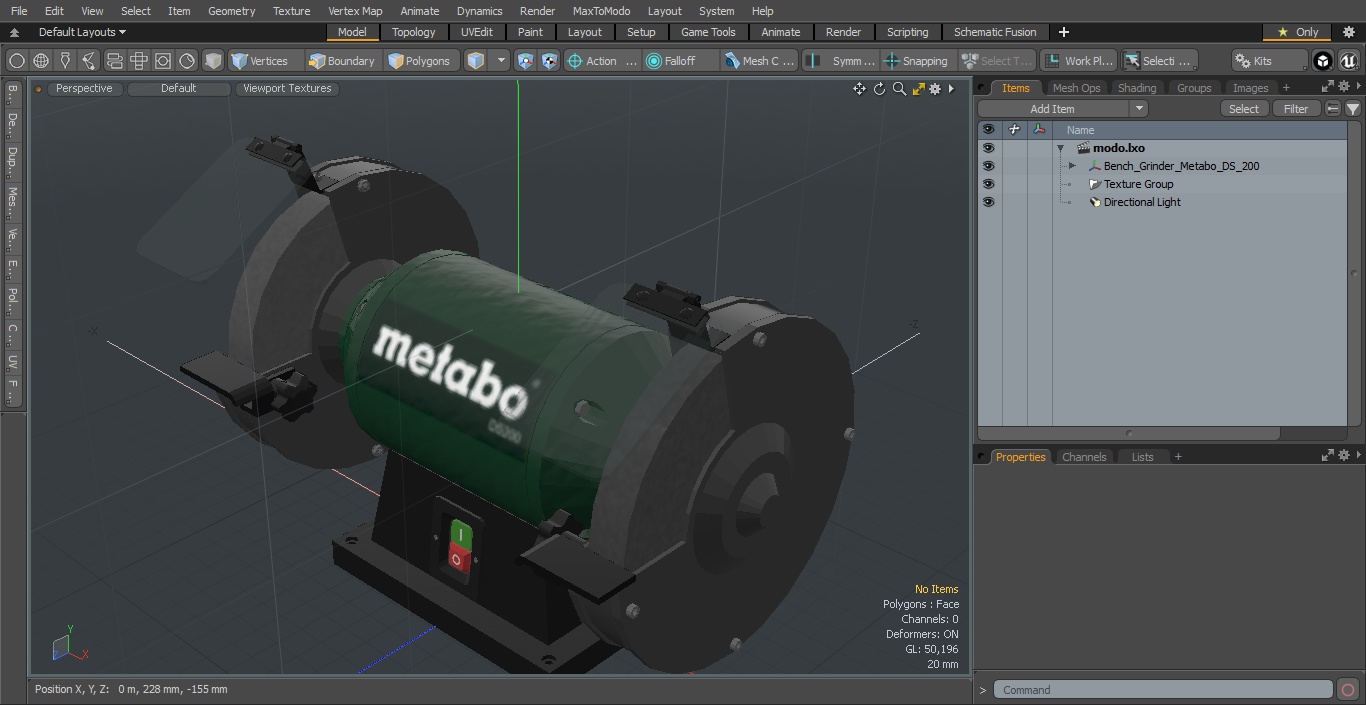
Task: Click the square with inner circle icon
Action: (x=163, y=61)
